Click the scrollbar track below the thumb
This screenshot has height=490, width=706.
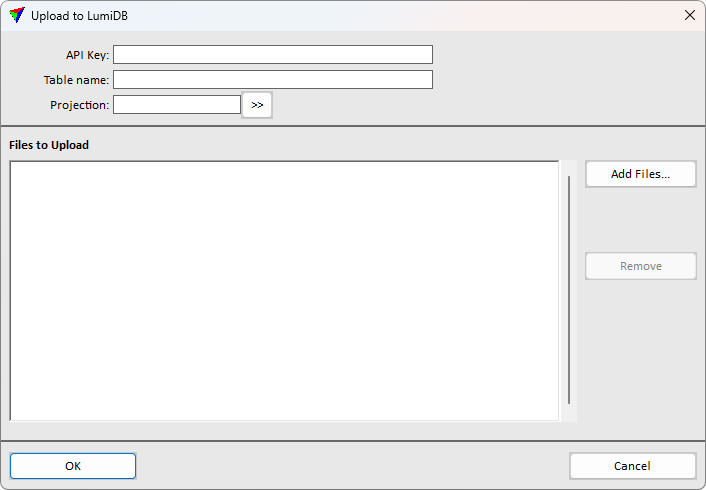(x=569, y=412)
